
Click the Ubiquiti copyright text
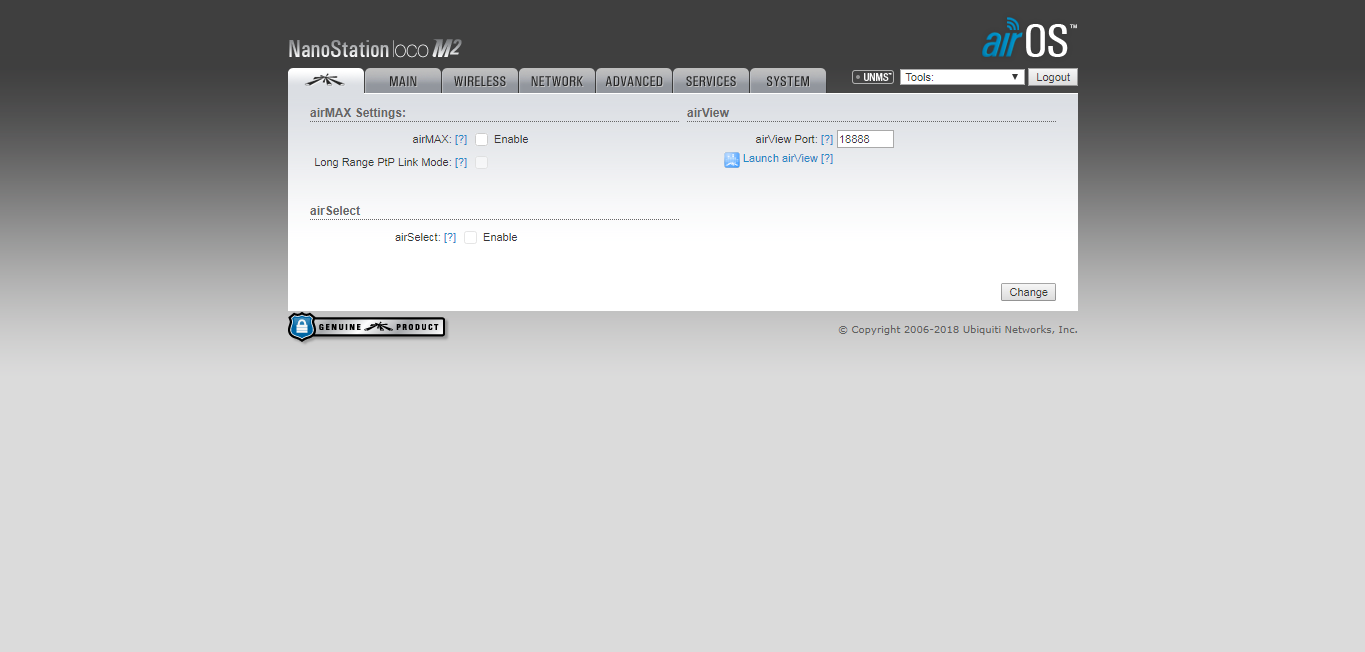point(958,329)
